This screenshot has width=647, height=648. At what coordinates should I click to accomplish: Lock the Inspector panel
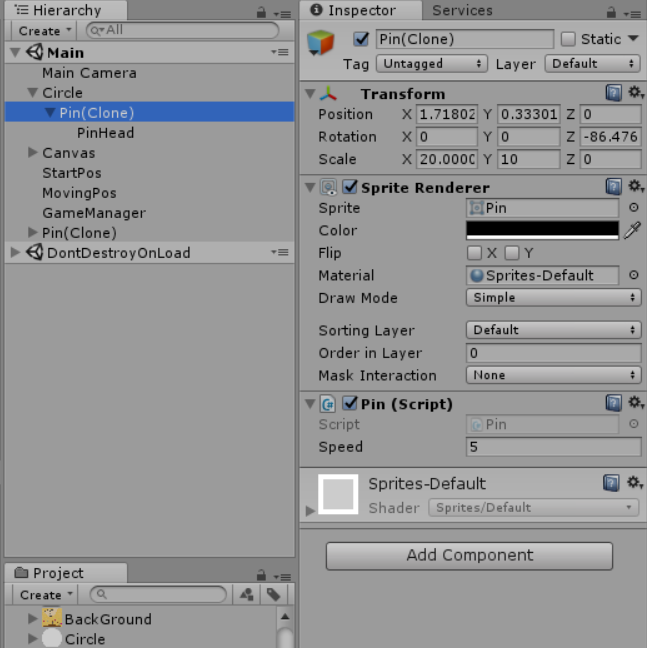tap(611, 12)
